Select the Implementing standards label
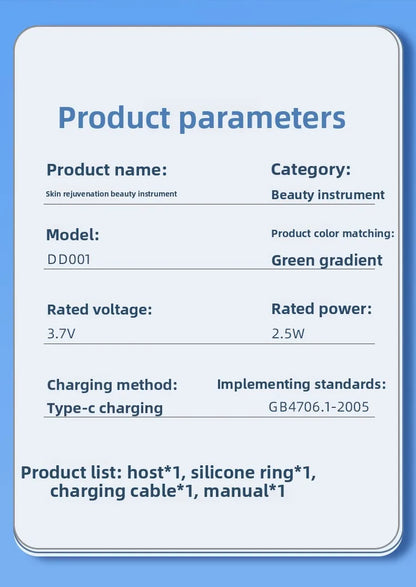 (301, 384)
